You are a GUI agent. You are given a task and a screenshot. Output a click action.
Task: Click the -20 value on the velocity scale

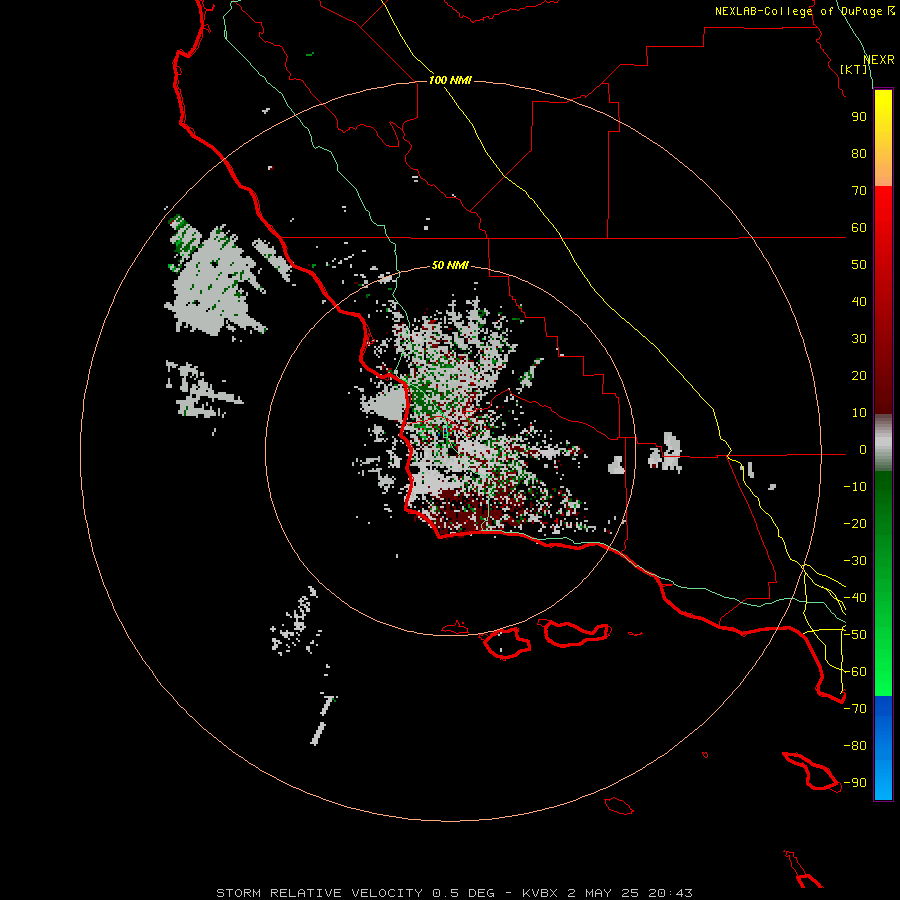coord(855,523)
